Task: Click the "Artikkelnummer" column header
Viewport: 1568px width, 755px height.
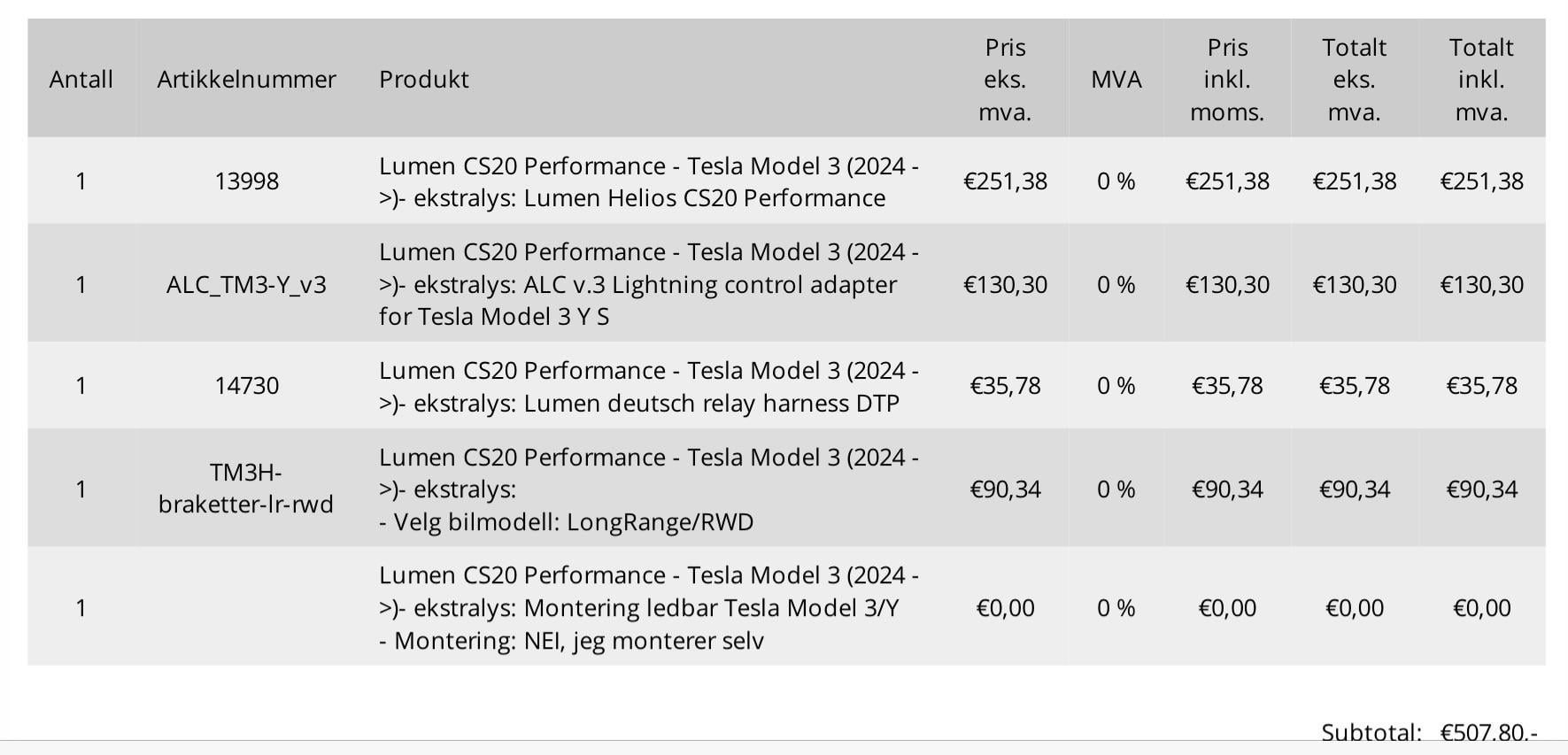Action: [x=246, y=80]
